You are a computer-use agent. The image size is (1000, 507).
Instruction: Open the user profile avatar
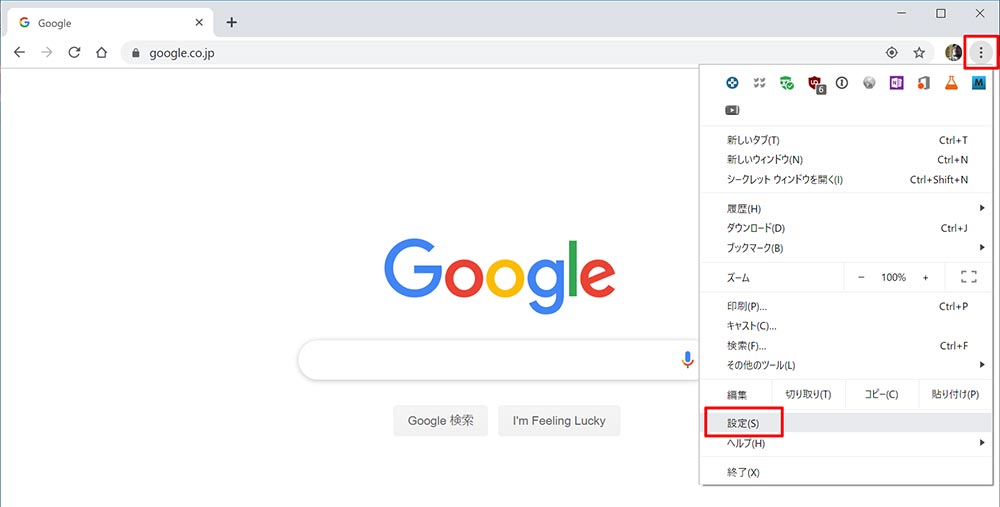(x=953, y=53)
